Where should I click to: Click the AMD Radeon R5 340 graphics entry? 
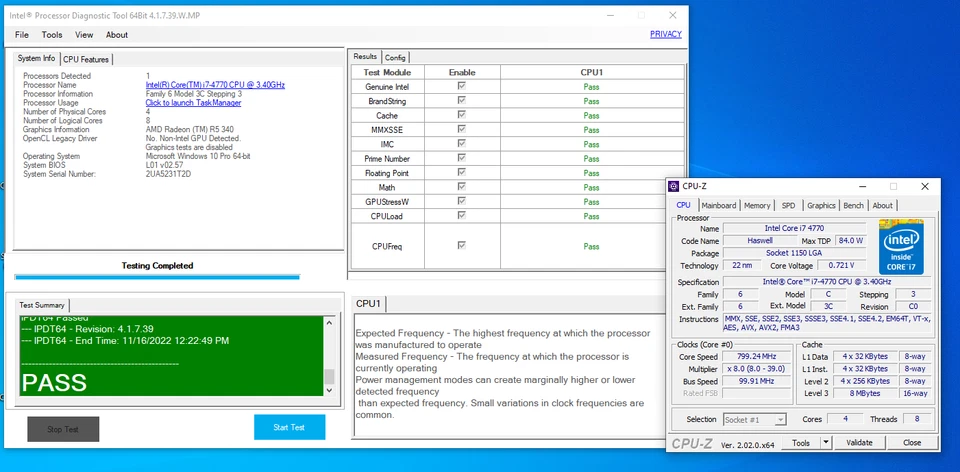(x=189, y=130)
